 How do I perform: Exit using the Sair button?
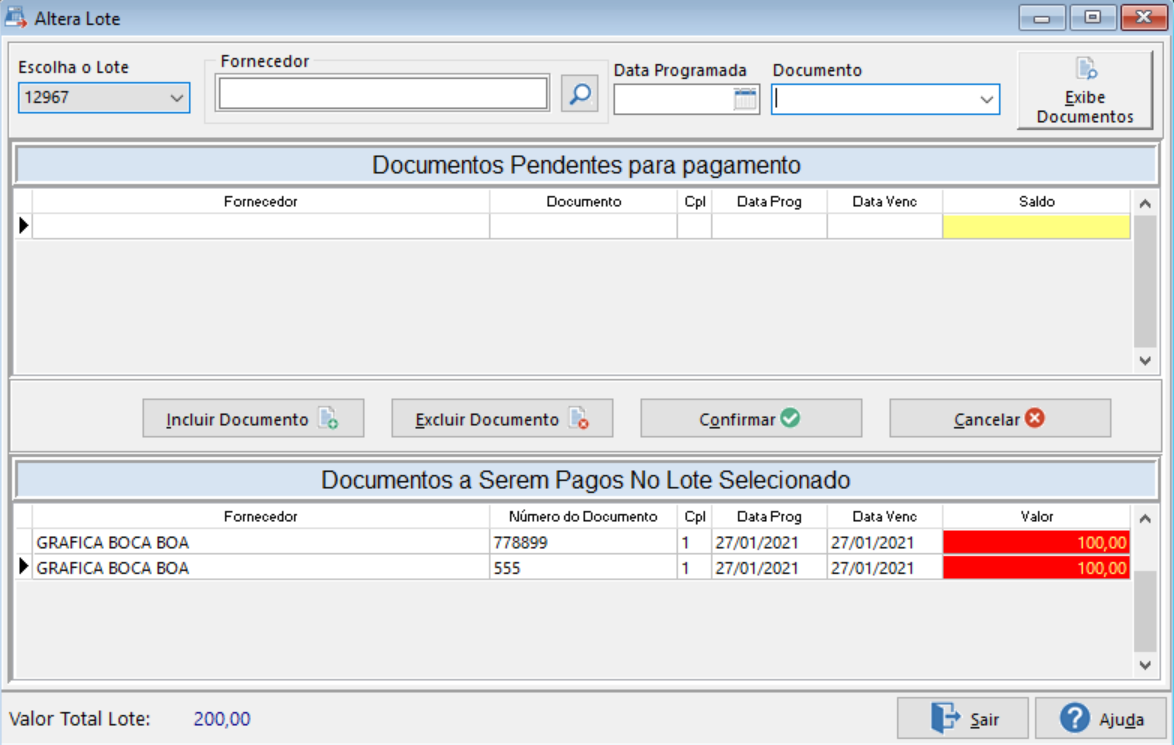[x=964, y=719]
